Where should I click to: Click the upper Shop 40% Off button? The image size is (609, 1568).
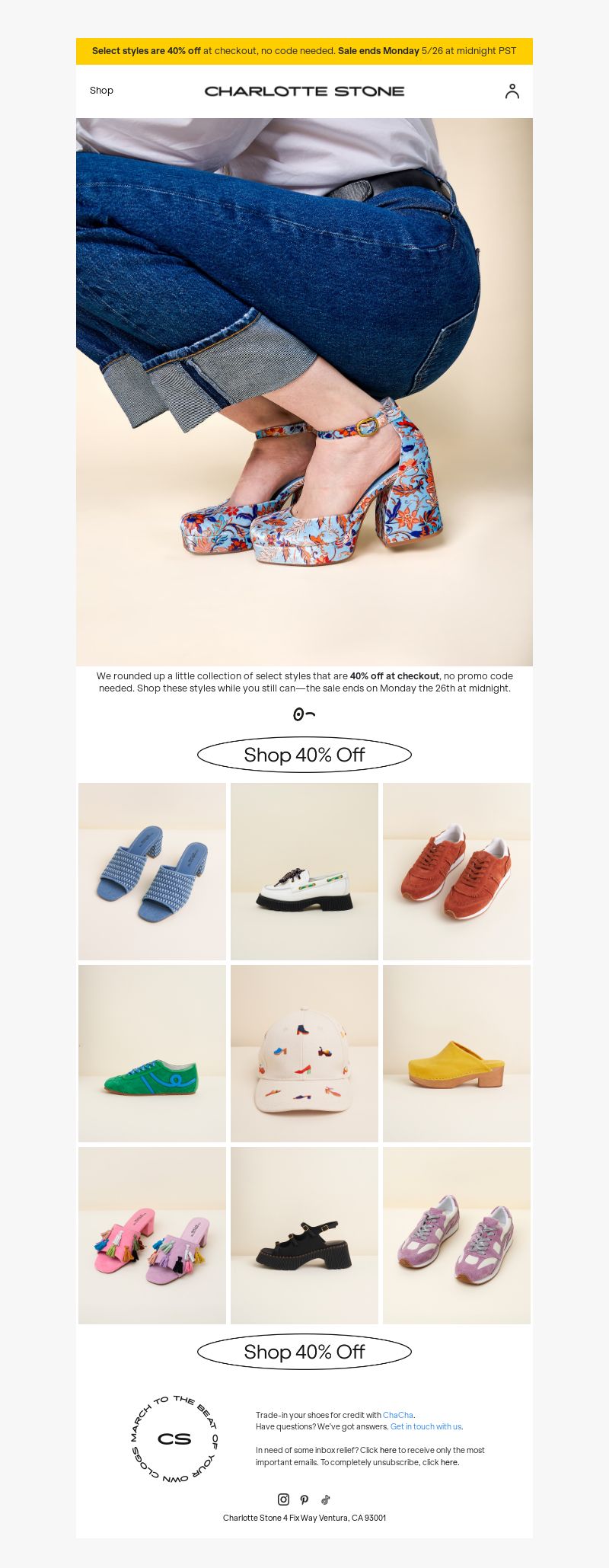[304, 755]
